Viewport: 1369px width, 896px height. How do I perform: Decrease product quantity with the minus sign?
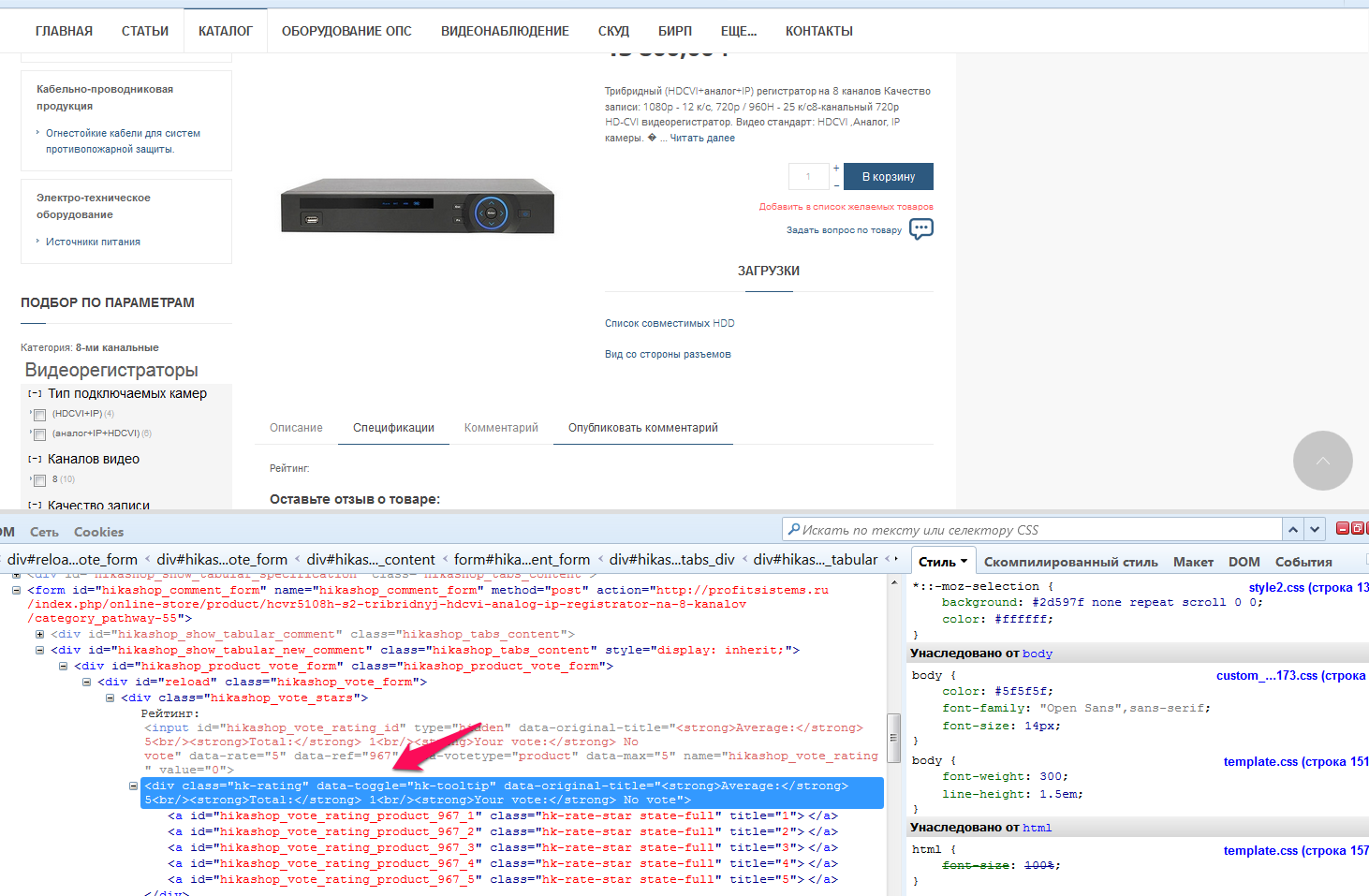(836, 184)
